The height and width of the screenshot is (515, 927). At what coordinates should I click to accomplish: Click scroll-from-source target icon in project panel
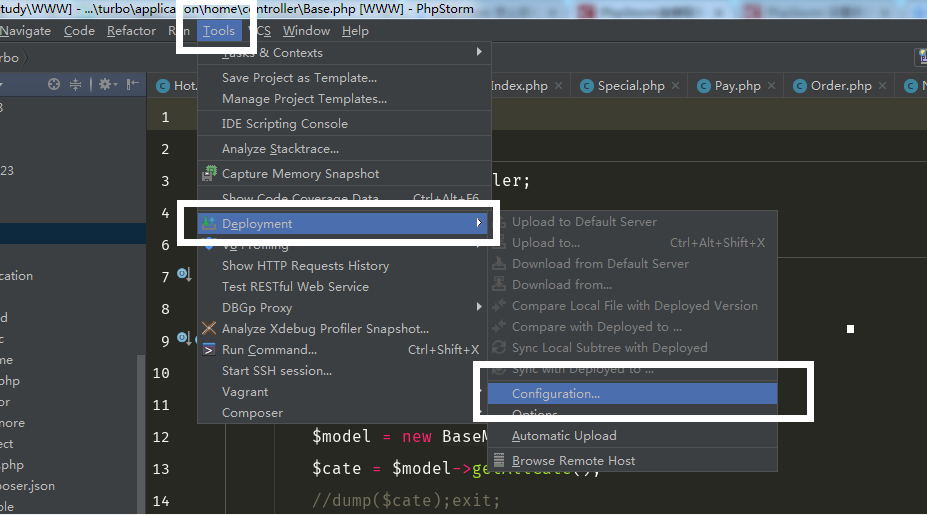click(x=54, y=84)
